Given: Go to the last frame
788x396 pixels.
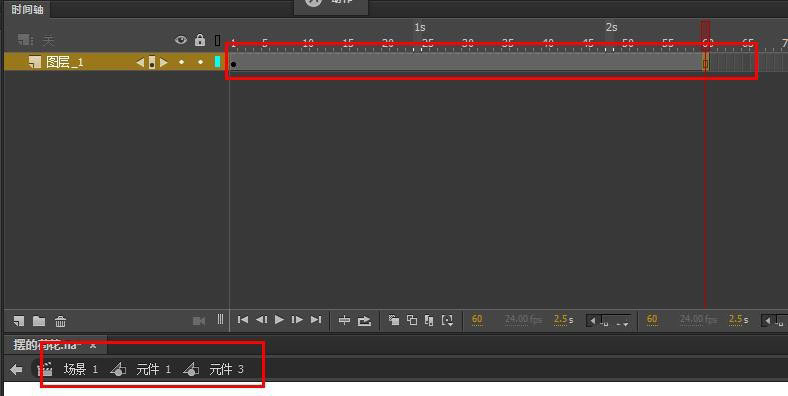Looking at the screenshot, I should click(x=316, y=320).
